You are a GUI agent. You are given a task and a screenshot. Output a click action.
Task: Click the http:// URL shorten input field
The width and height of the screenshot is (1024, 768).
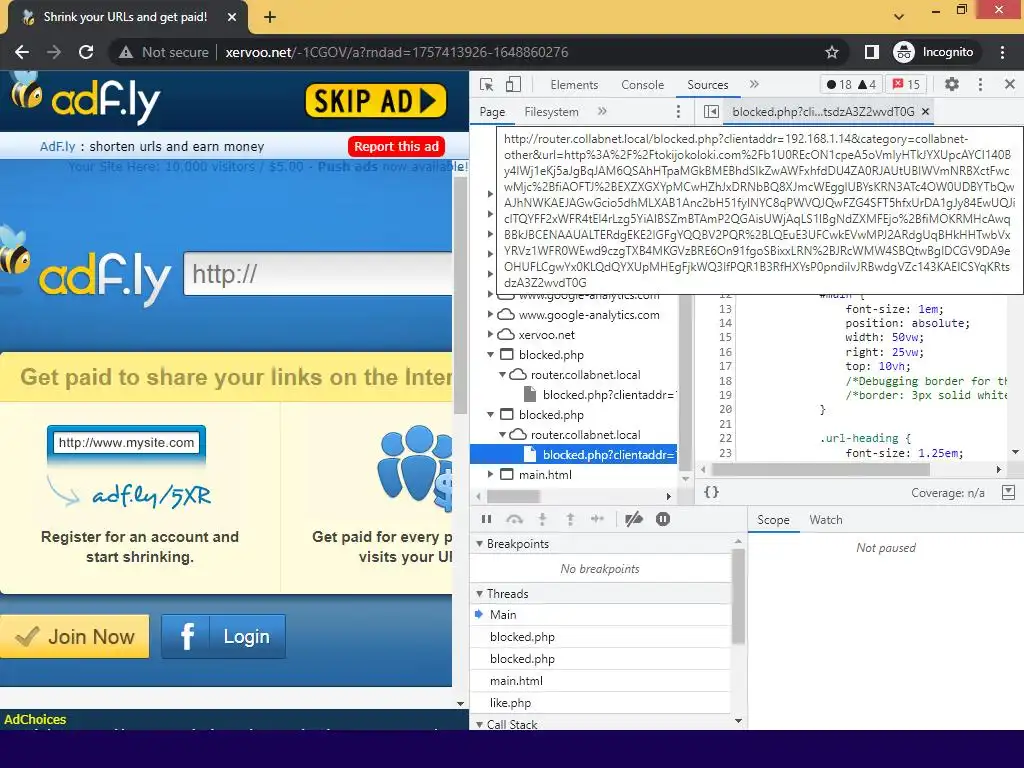(318, 274)
